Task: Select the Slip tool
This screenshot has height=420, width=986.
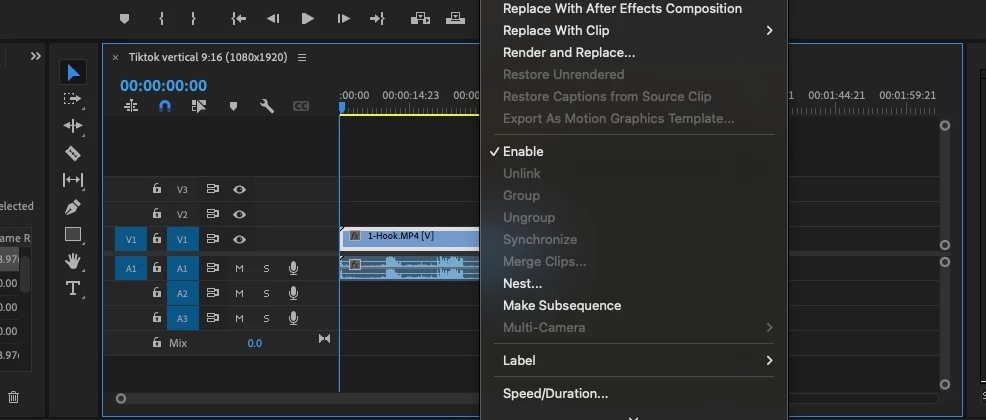Action: [73, 180]
